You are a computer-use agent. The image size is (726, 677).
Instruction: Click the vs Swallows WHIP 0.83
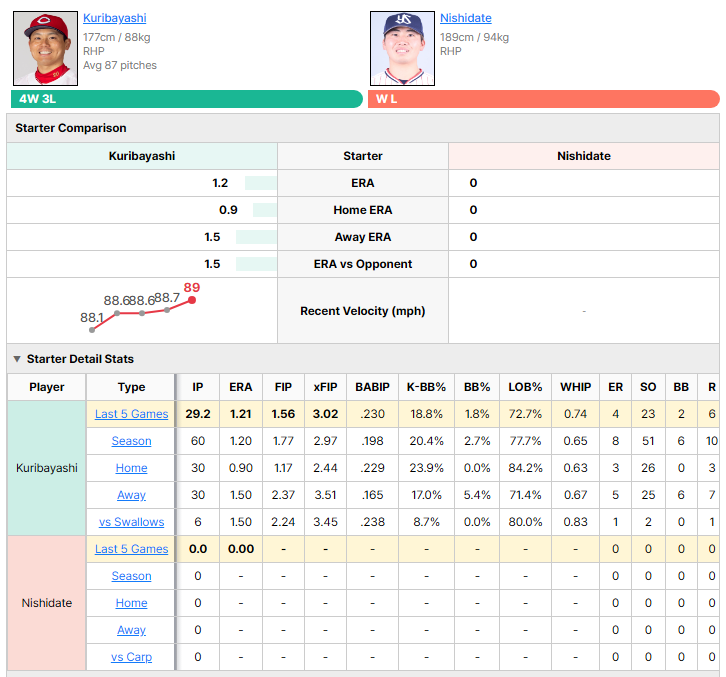(x=576, y=522)
